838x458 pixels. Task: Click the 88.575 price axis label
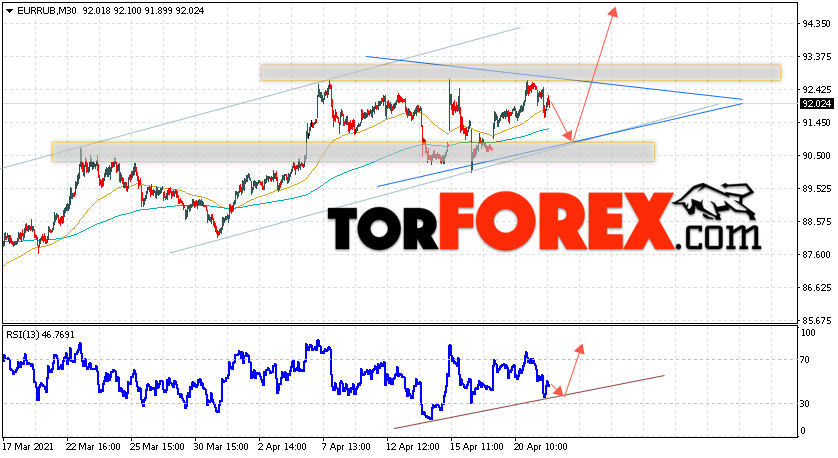[816, 221]
